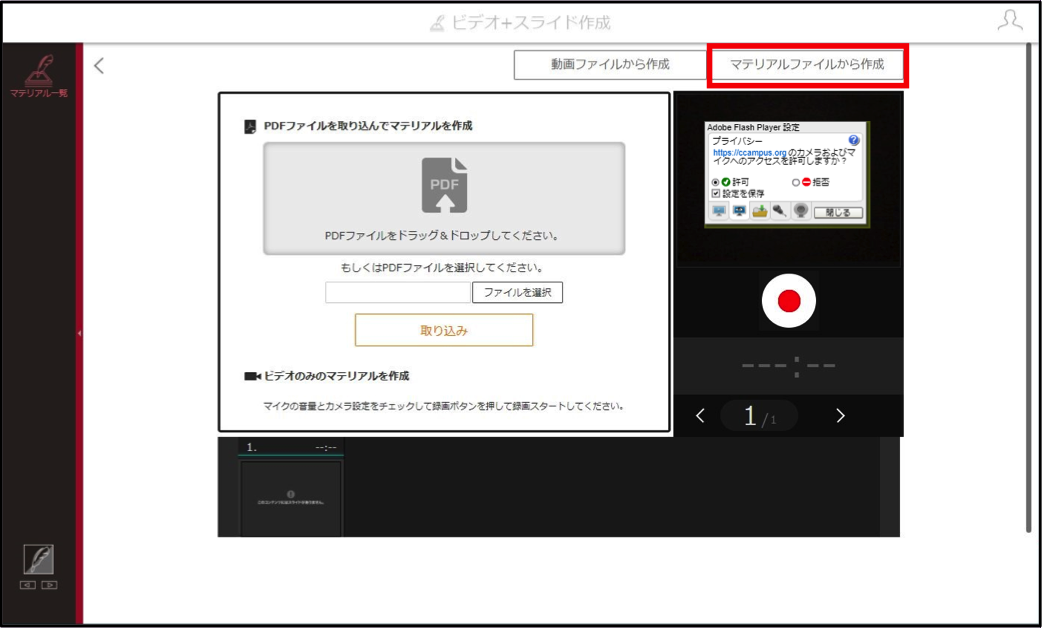This screenshot has width=1042, height=628.
Task: Open Flash privacy tab monitor icon
Action: [739, 211]
